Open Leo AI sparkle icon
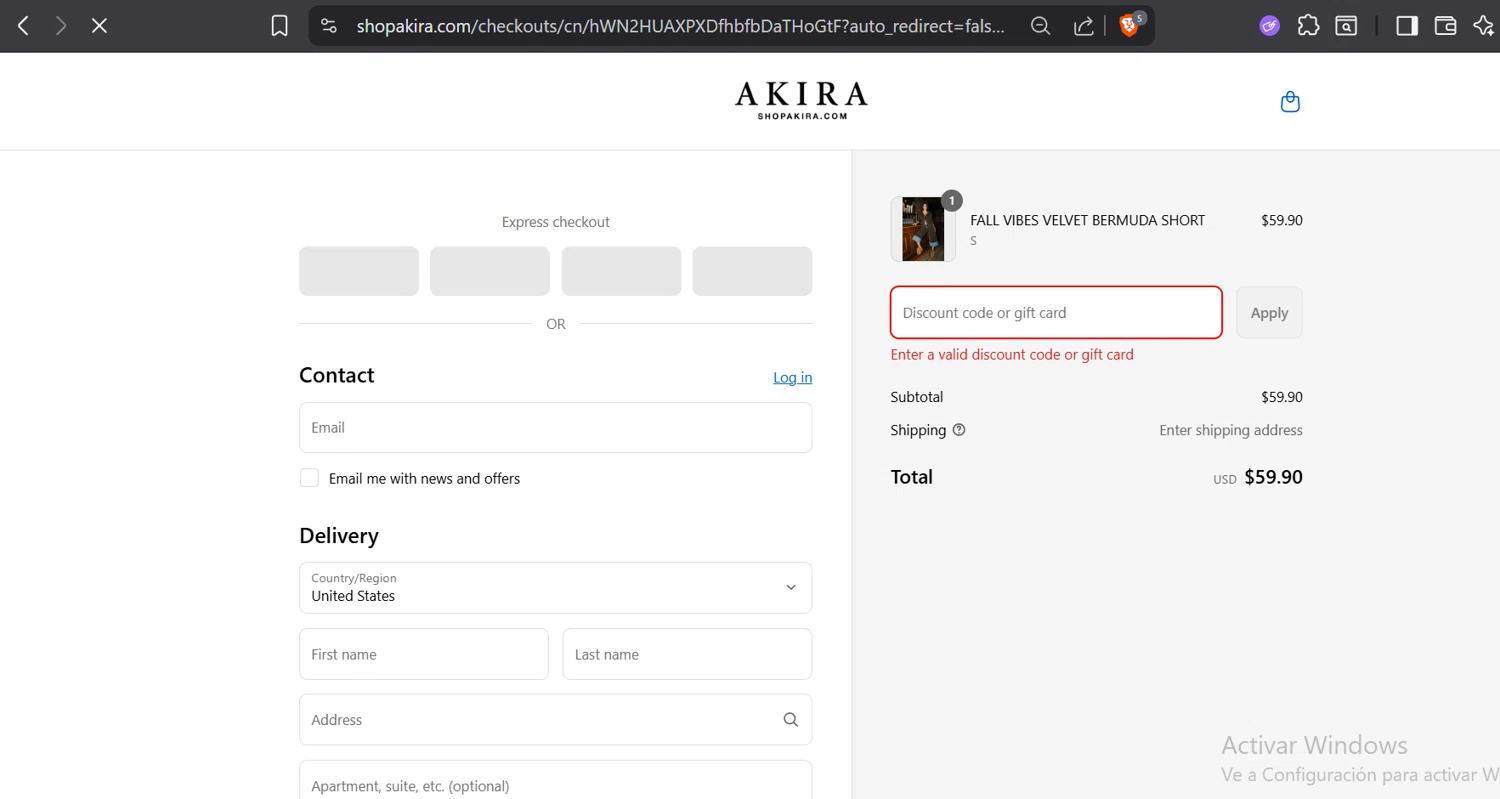This screenshot has width=1500, height=799. pos(1484,26)
